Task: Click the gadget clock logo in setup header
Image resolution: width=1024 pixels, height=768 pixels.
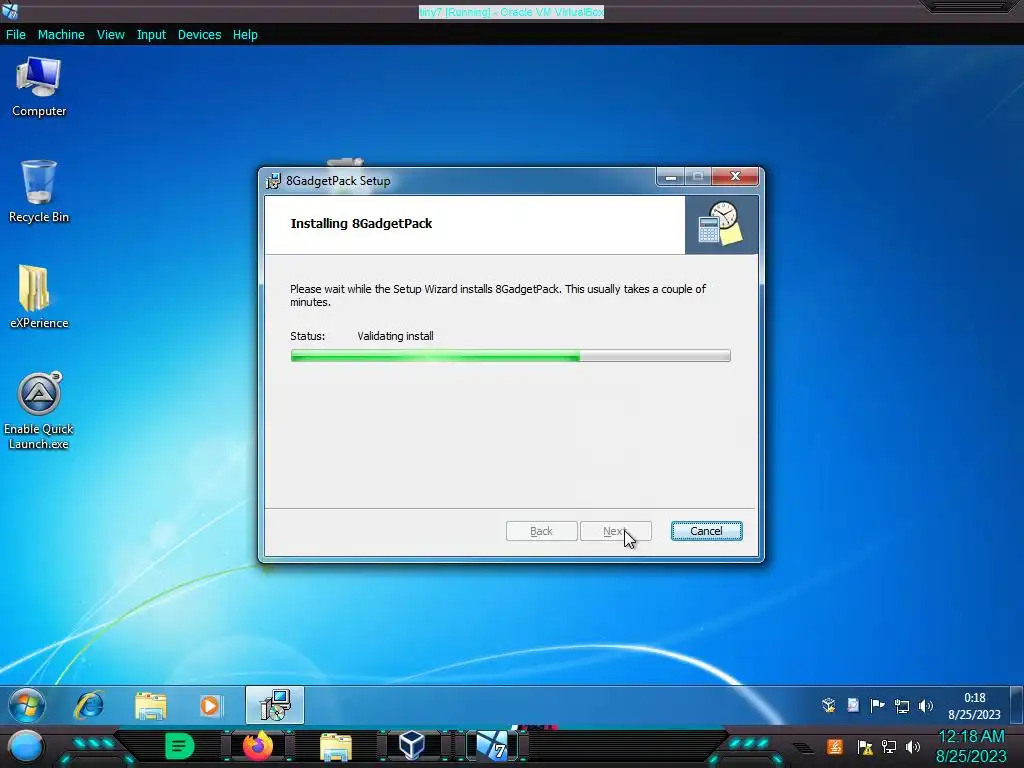Action: [x=721, y=224]
